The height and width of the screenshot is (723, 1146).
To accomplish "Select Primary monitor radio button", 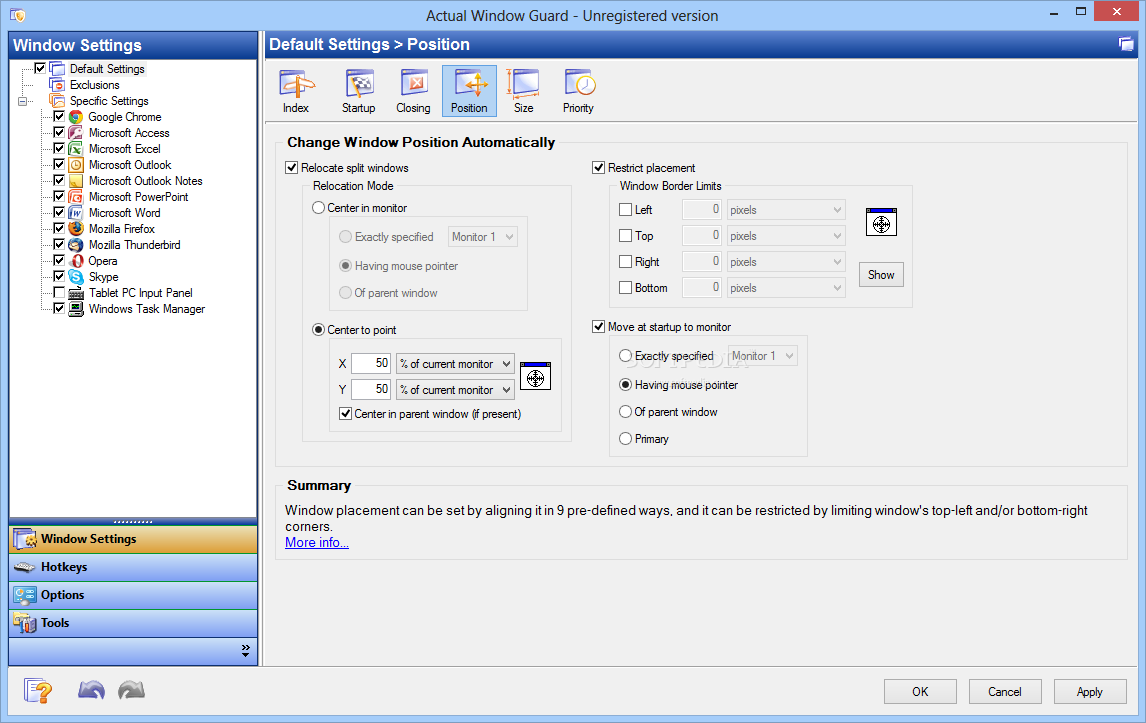I will pos(626,439).
